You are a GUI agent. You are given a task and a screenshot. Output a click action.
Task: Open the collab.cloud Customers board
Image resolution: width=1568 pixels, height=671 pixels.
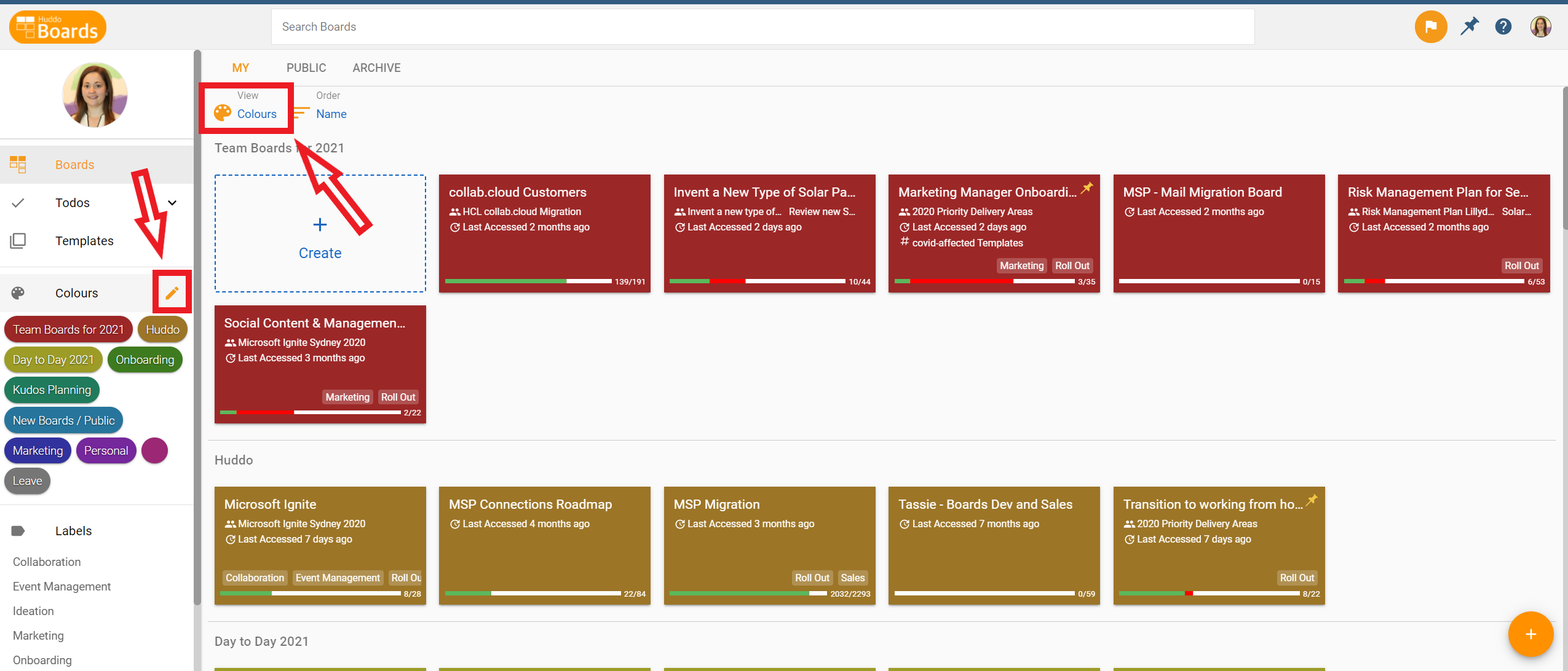(545, 233)
